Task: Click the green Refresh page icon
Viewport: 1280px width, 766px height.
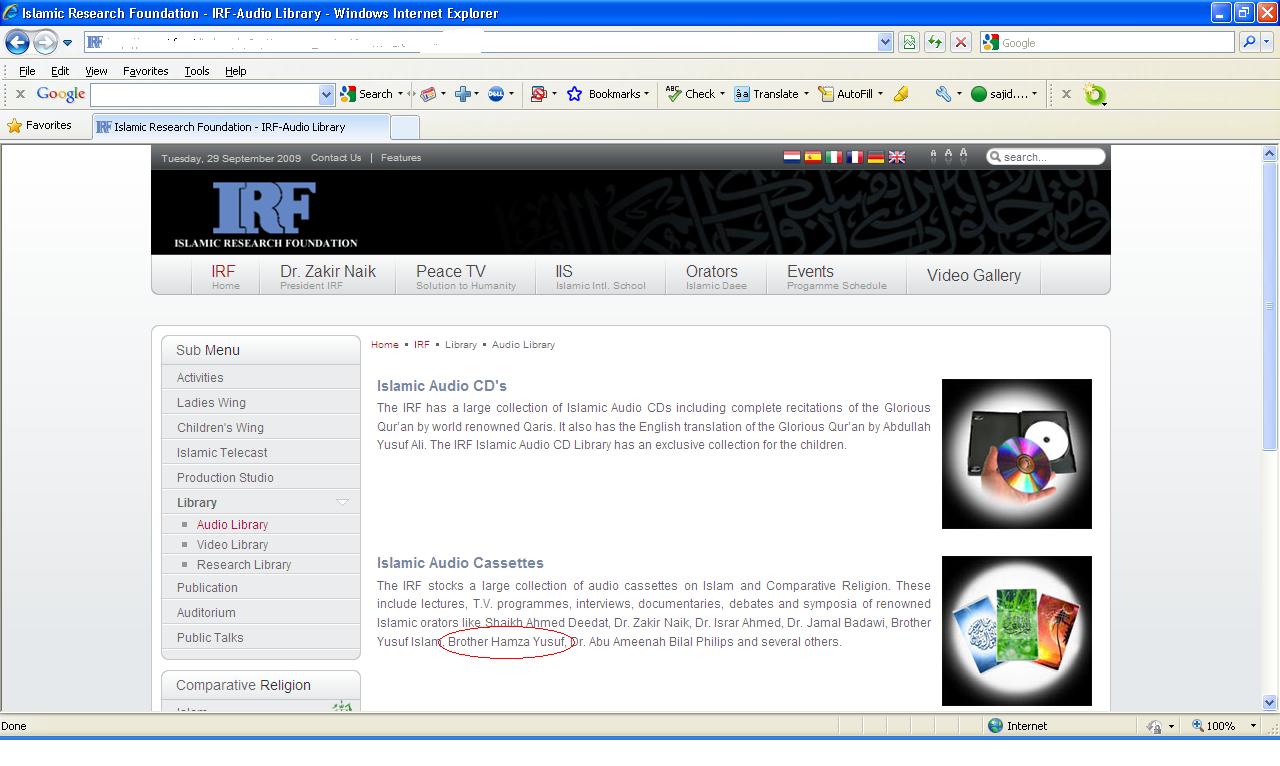Action: click(935, 42)
